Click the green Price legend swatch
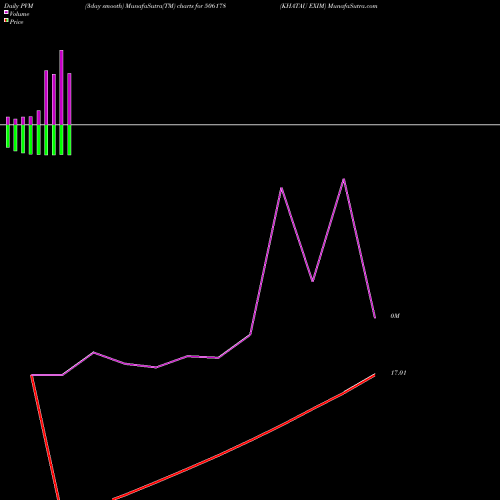This screenshot has height=500, width=500. coord(6,20)
